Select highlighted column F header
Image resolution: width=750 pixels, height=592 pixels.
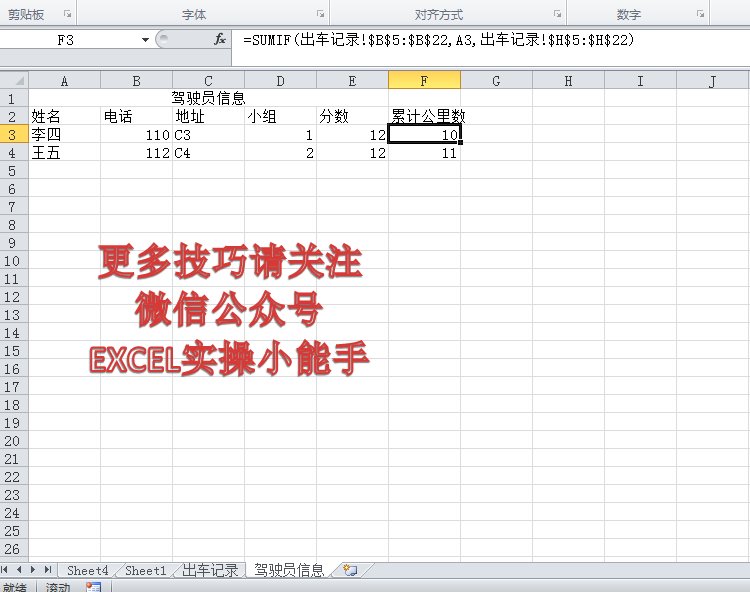[424, 80]
